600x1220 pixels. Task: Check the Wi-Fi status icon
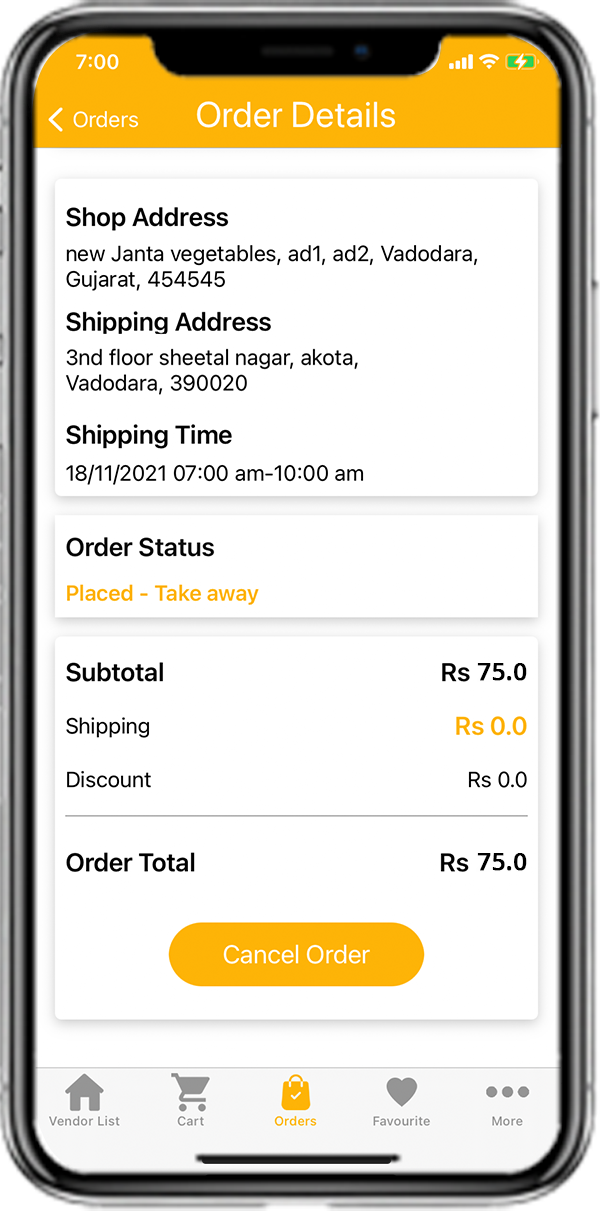[489, 62]
